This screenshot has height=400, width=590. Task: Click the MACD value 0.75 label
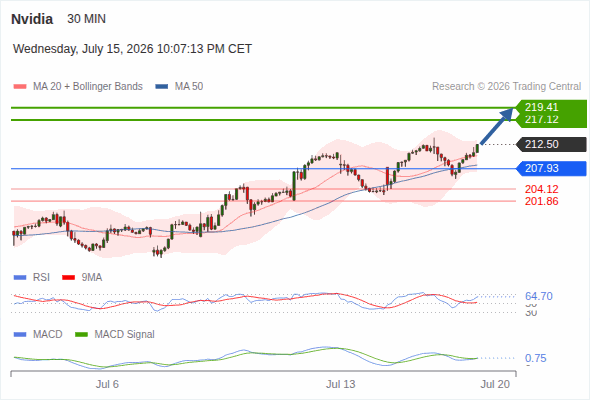pos(536,358)
